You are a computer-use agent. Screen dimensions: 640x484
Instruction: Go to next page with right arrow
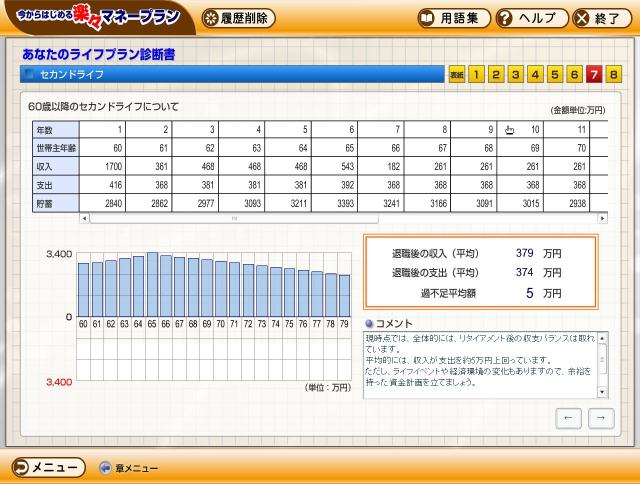click(x=601, y=418)
